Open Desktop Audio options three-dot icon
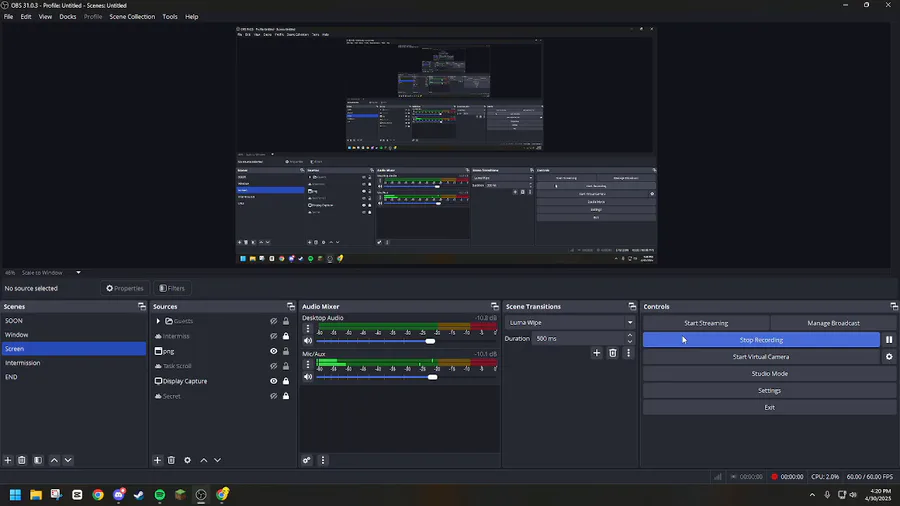Viewport: 900px width, 506px height. pyautogui.click(x=308, y=329)
